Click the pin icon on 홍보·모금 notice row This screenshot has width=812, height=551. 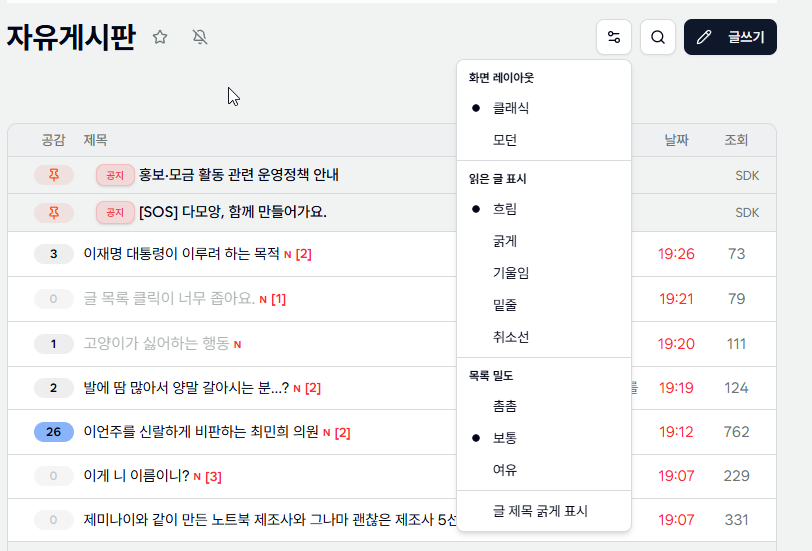[54, 175]
